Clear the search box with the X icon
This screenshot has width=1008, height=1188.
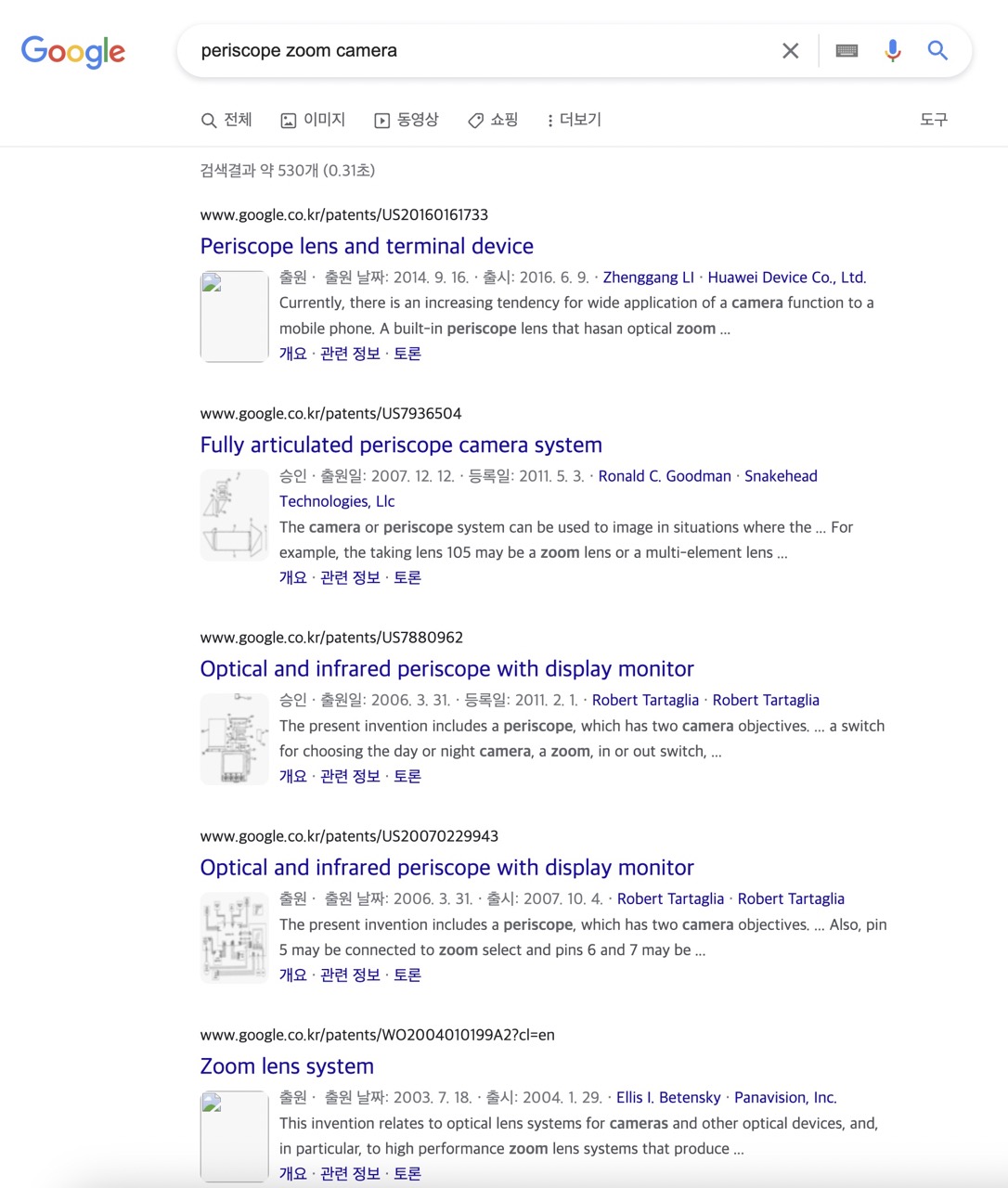tap(790, 51)
